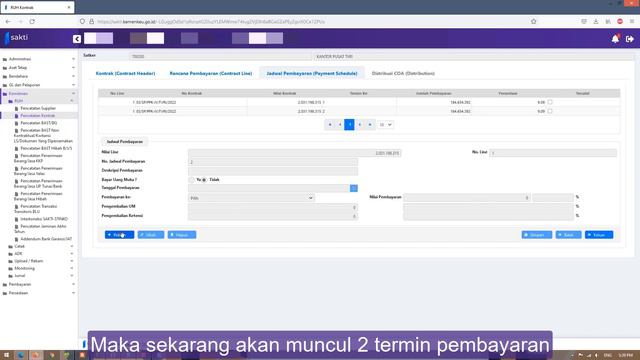Collapse the sidebar with the arrow icon
The width and height of the screenshot is (640, 360).
tap(77, 39)
